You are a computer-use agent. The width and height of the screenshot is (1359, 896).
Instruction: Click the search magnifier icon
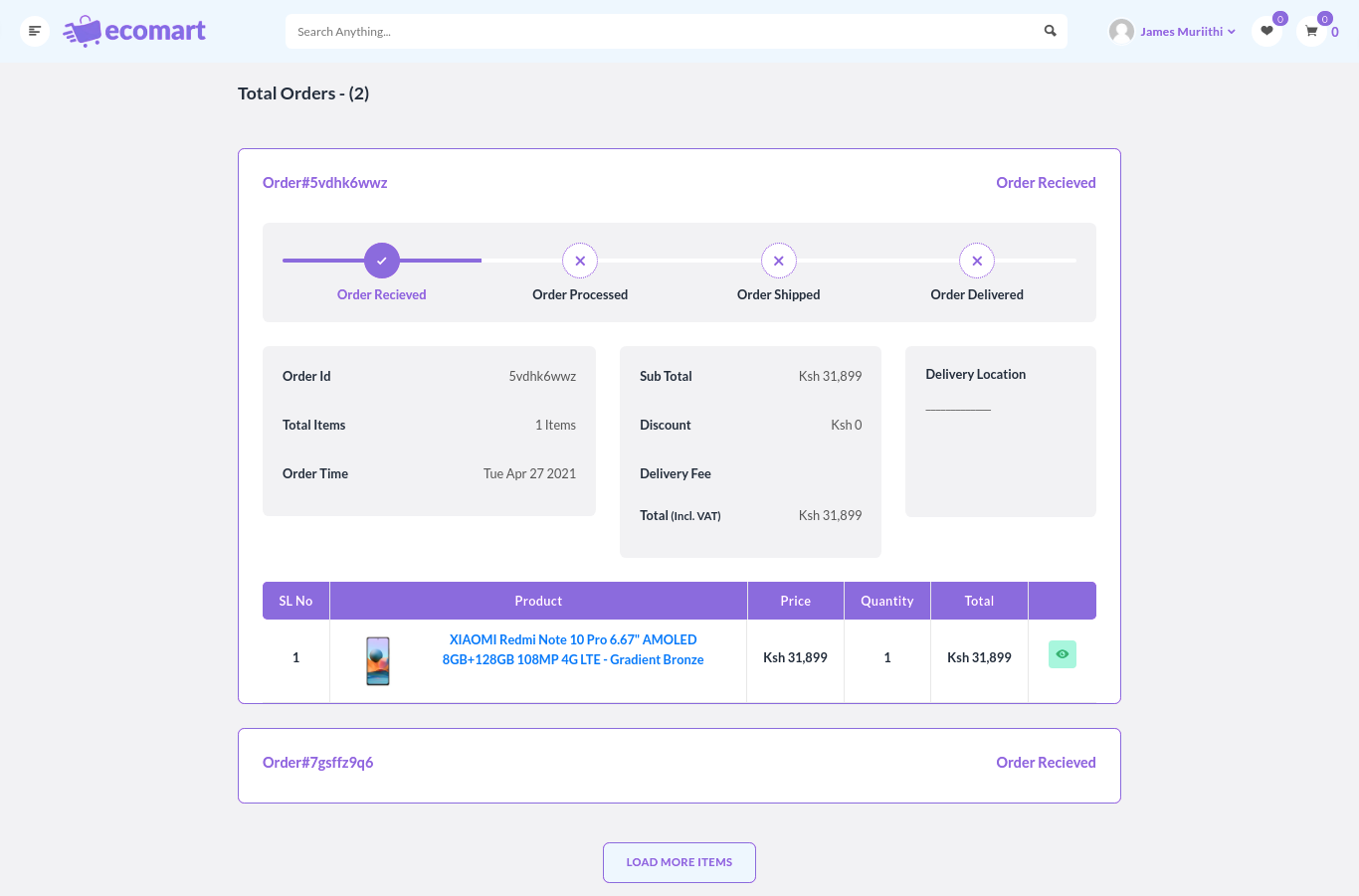pyautogui.click(x=1050, y=31)
